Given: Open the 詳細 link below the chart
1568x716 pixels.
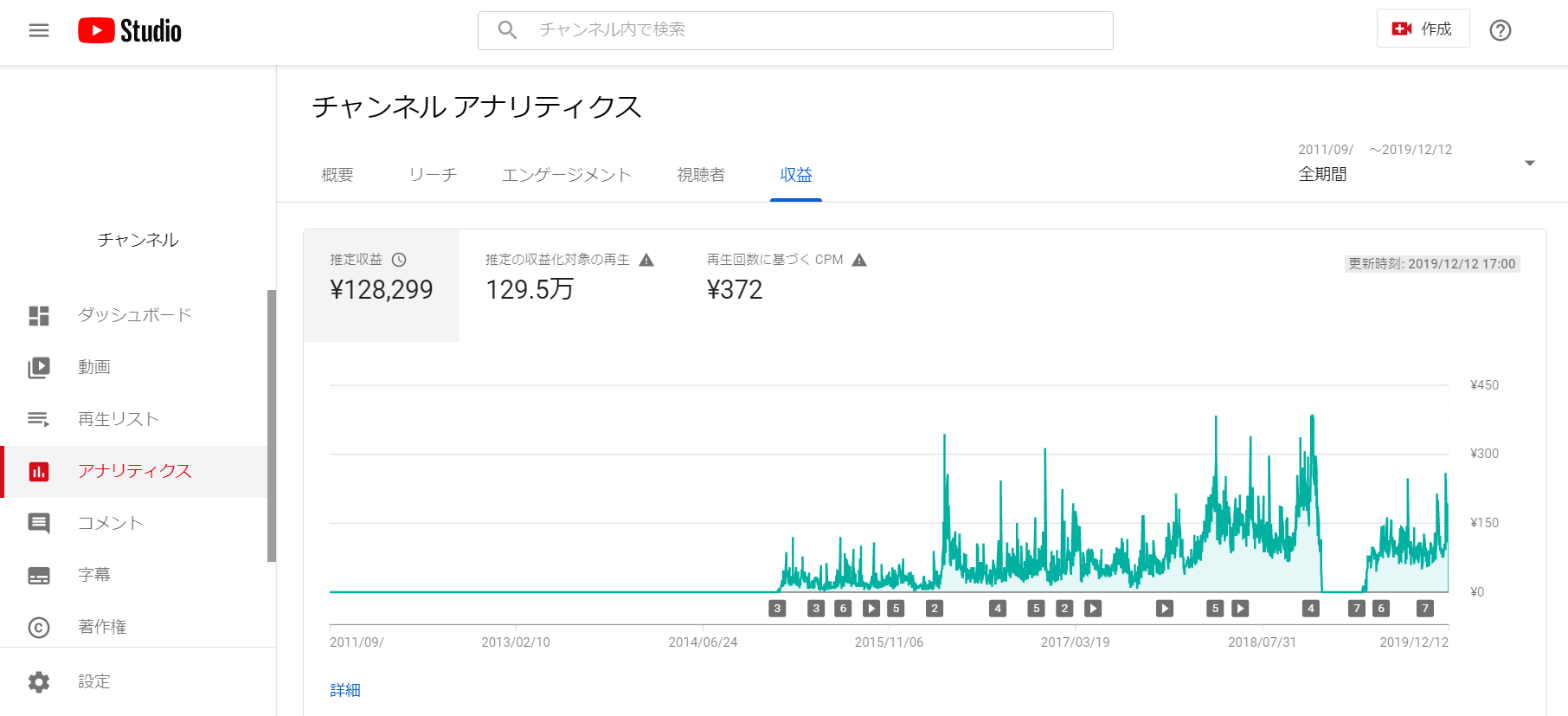Looking at the screenshot, I should 345,690.
